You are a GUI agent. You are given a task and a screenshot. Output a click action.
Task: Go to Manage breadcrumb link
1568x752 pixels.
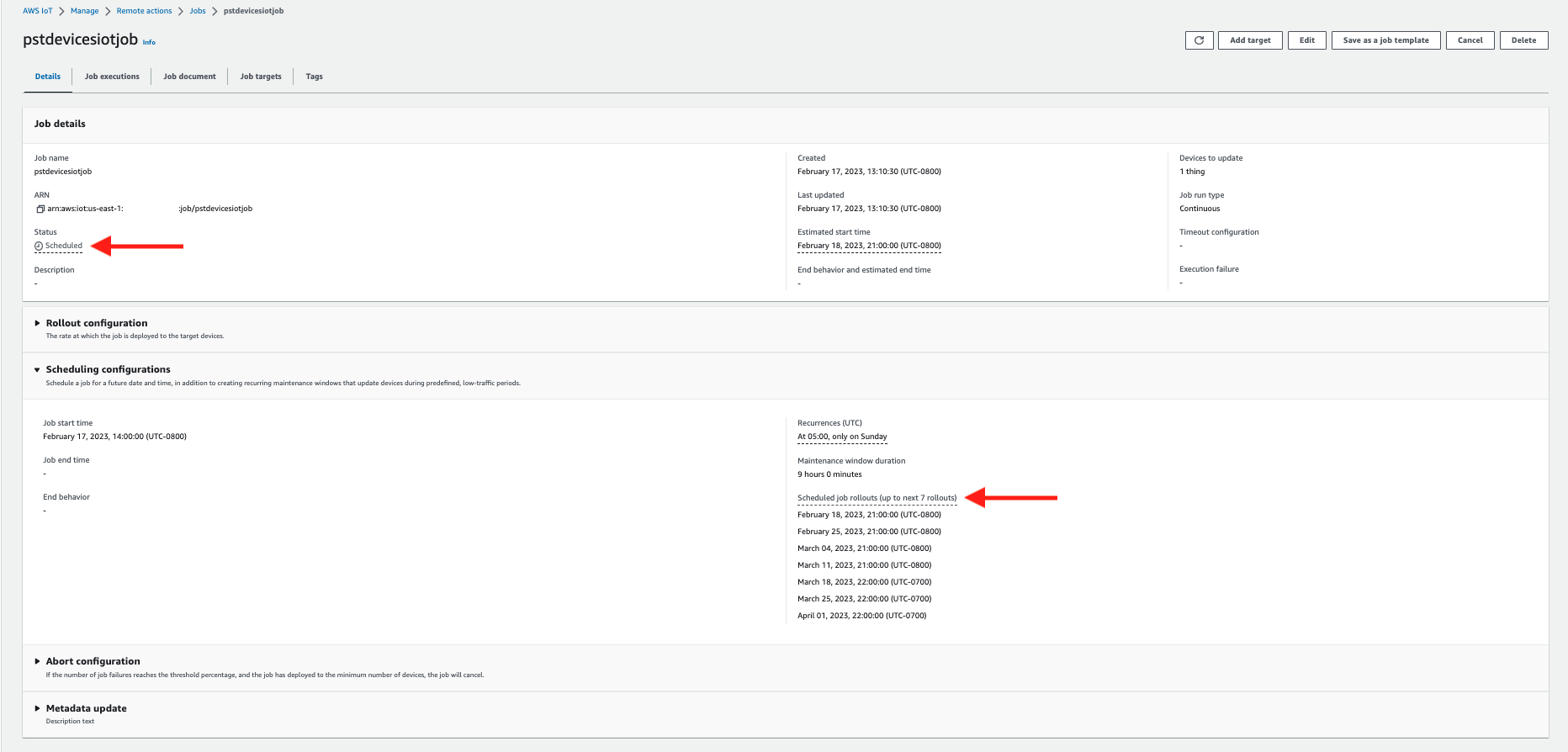pyautogui.click(x=84, y=11)
